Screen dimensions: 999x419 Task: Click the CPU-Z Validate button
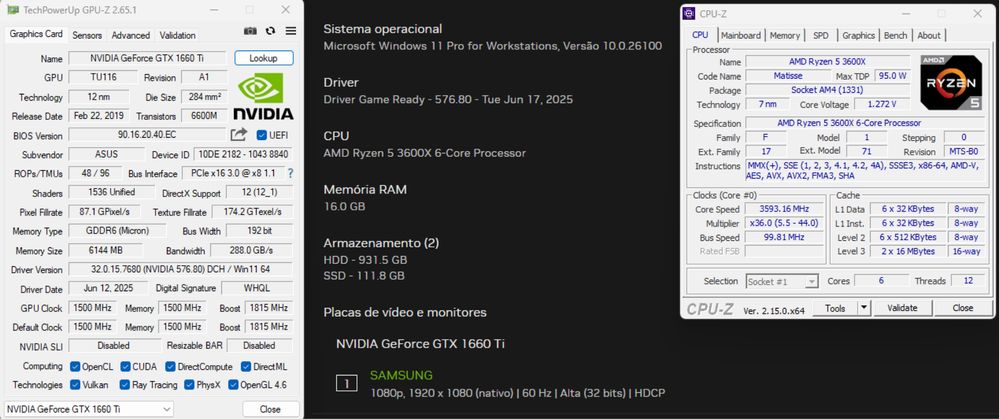click(902, 308)
